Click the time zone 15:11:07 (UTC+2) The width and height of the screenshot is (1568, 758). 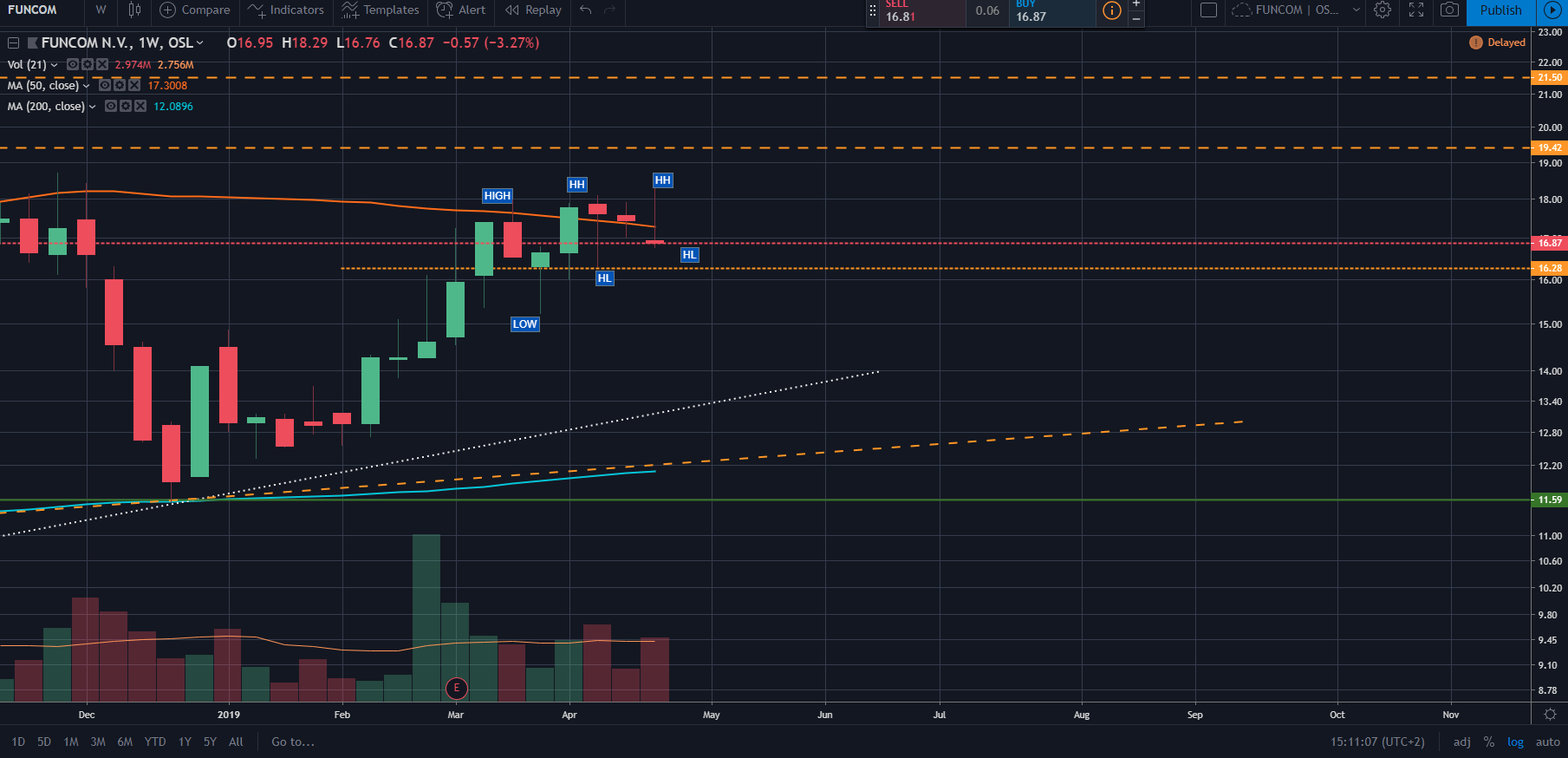[x=1377, y=742]
